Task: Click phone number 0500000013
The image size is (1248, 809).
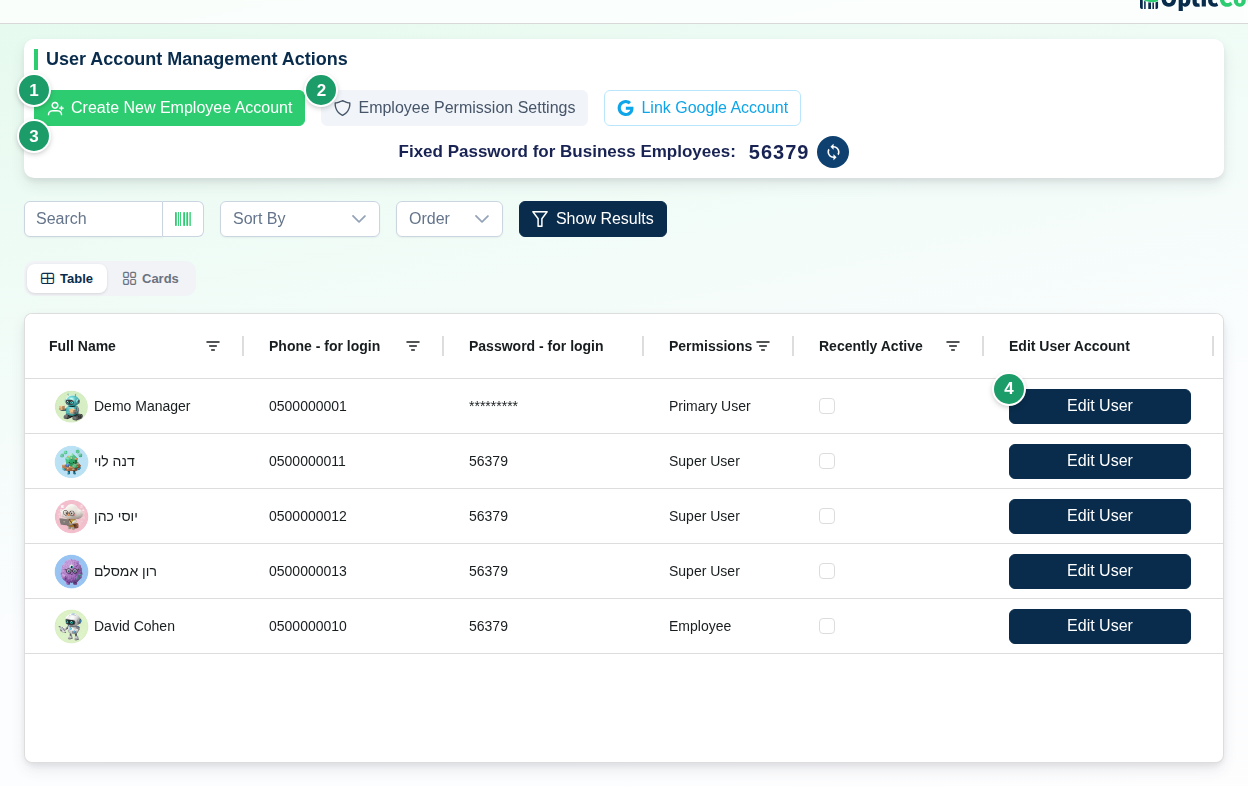Action: [x=308, y=571]
